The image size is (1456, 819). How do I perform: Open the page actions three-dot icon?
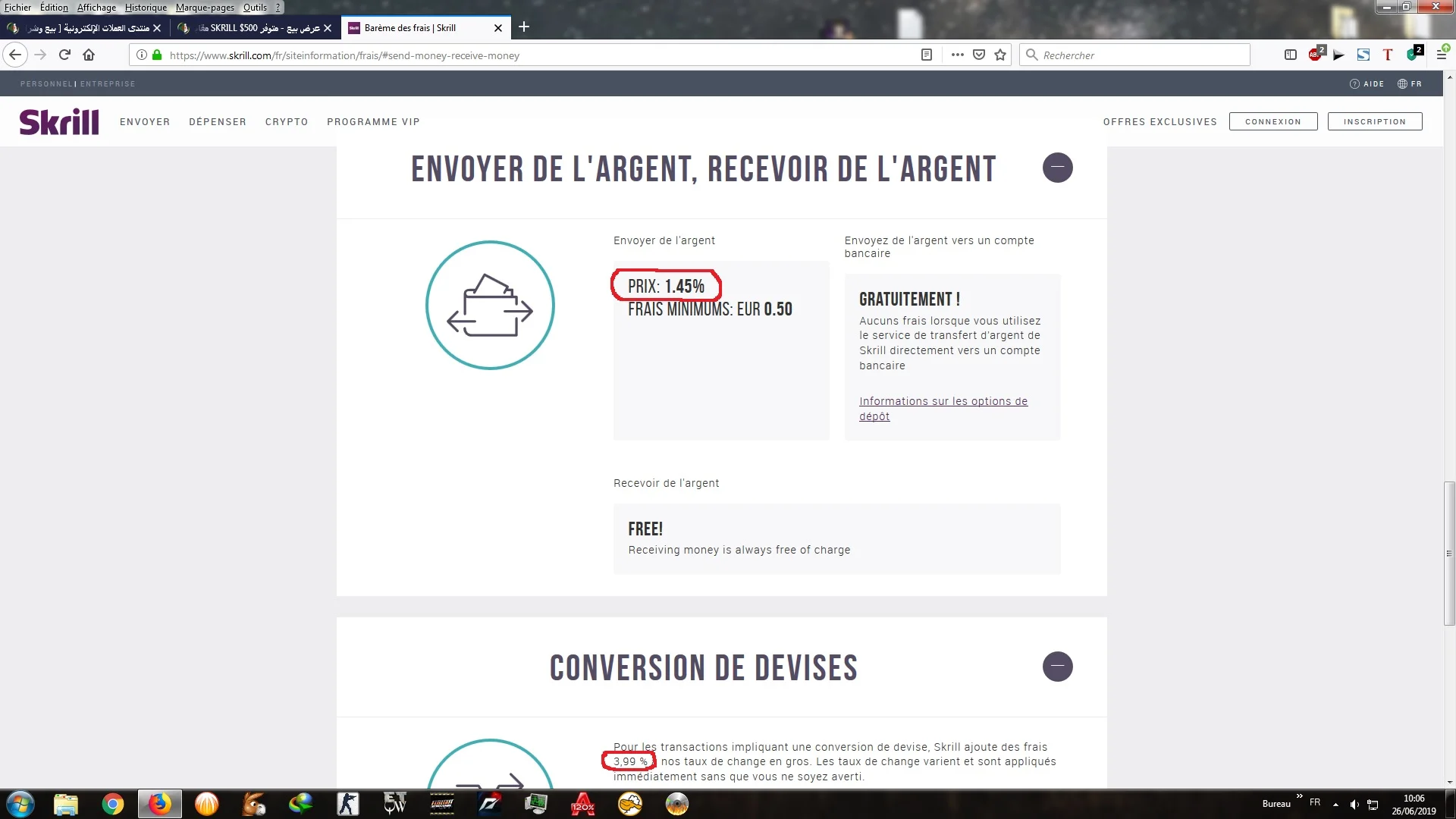pyautogui.click(x=957, y=55)
